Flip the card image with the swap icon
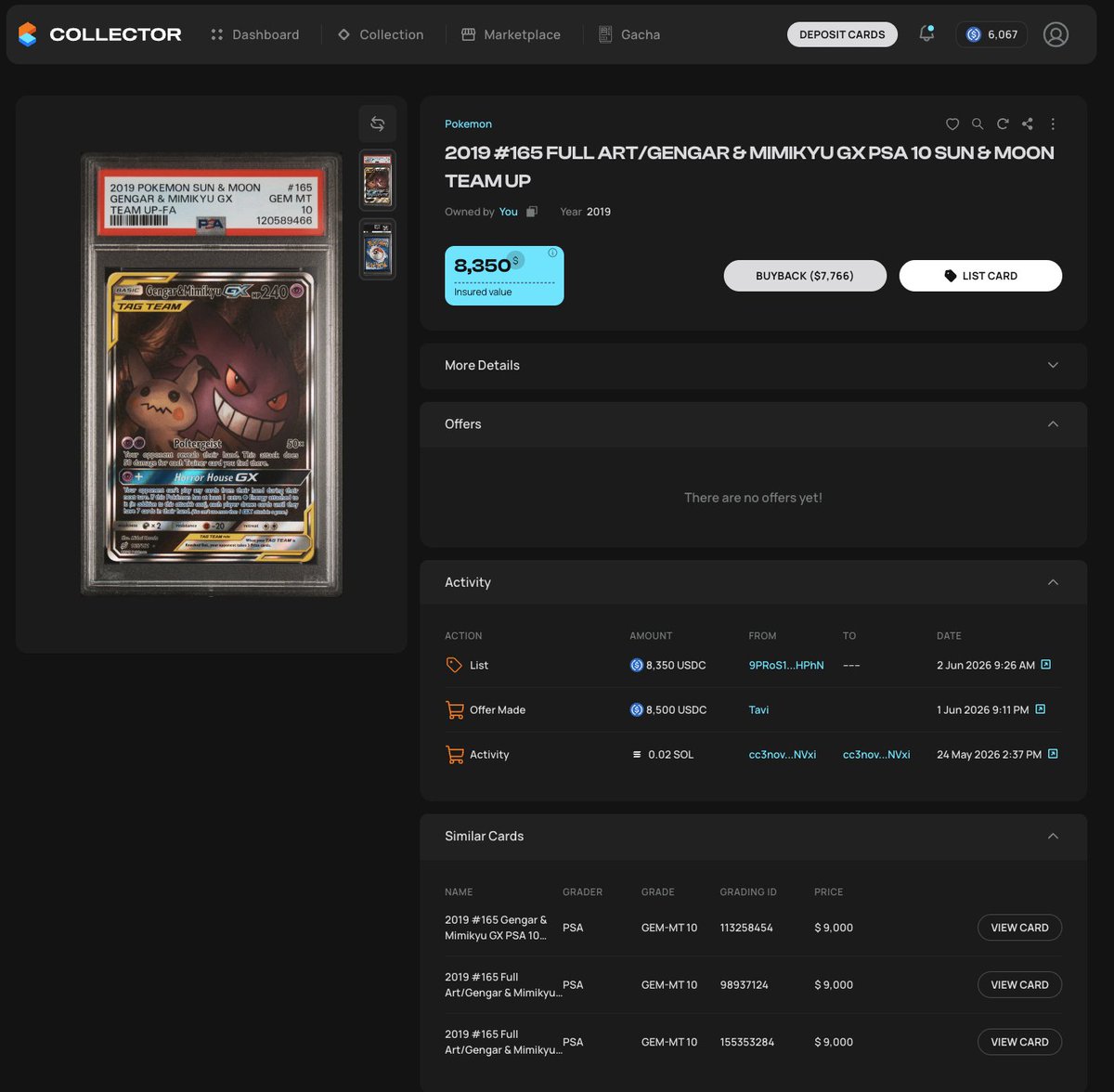This screenshot has width=1114, height=1092. [378, 123]
